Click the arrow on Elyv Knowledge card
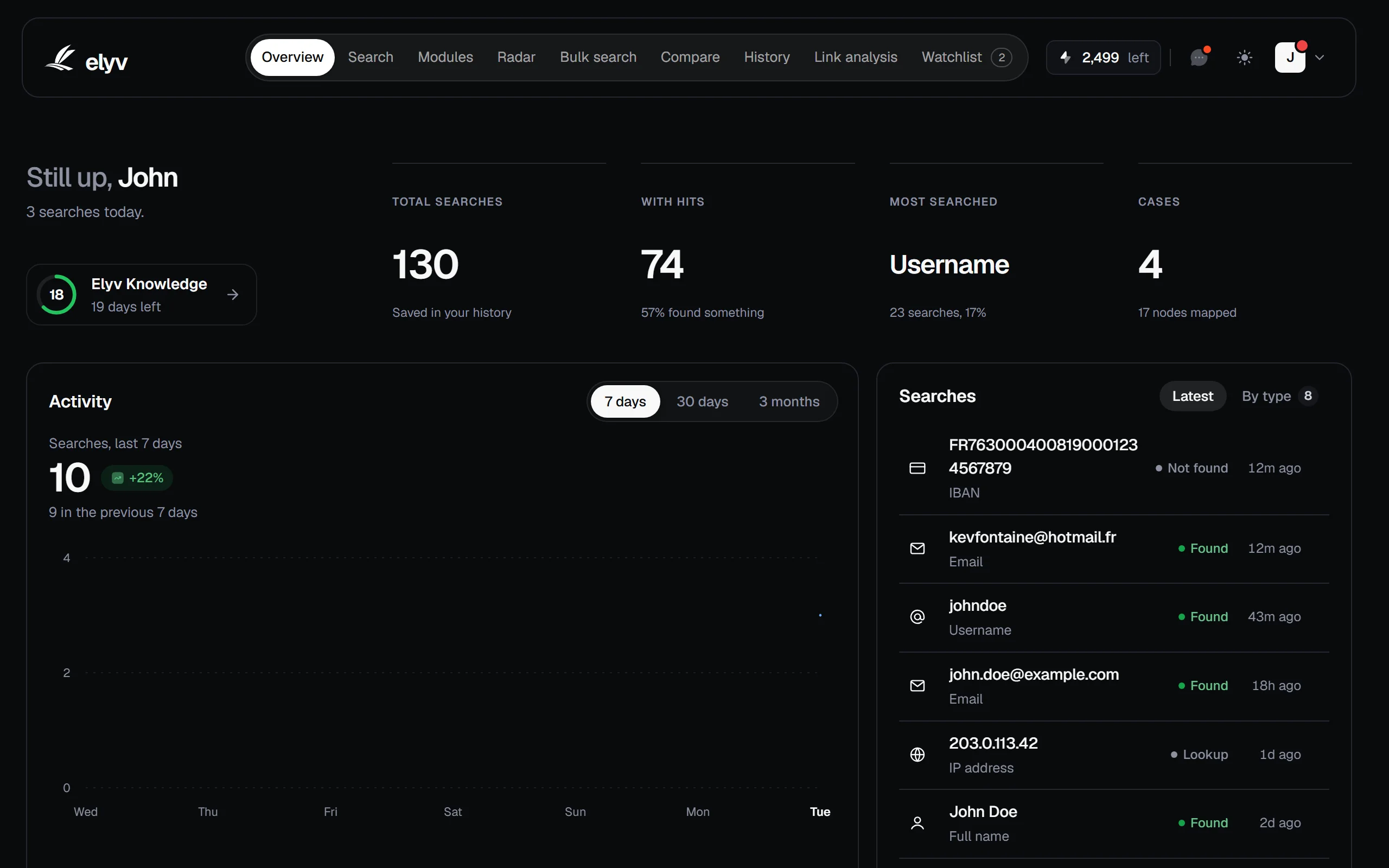The width and height of the screenshot is (1389, 868). click(232, 295)
